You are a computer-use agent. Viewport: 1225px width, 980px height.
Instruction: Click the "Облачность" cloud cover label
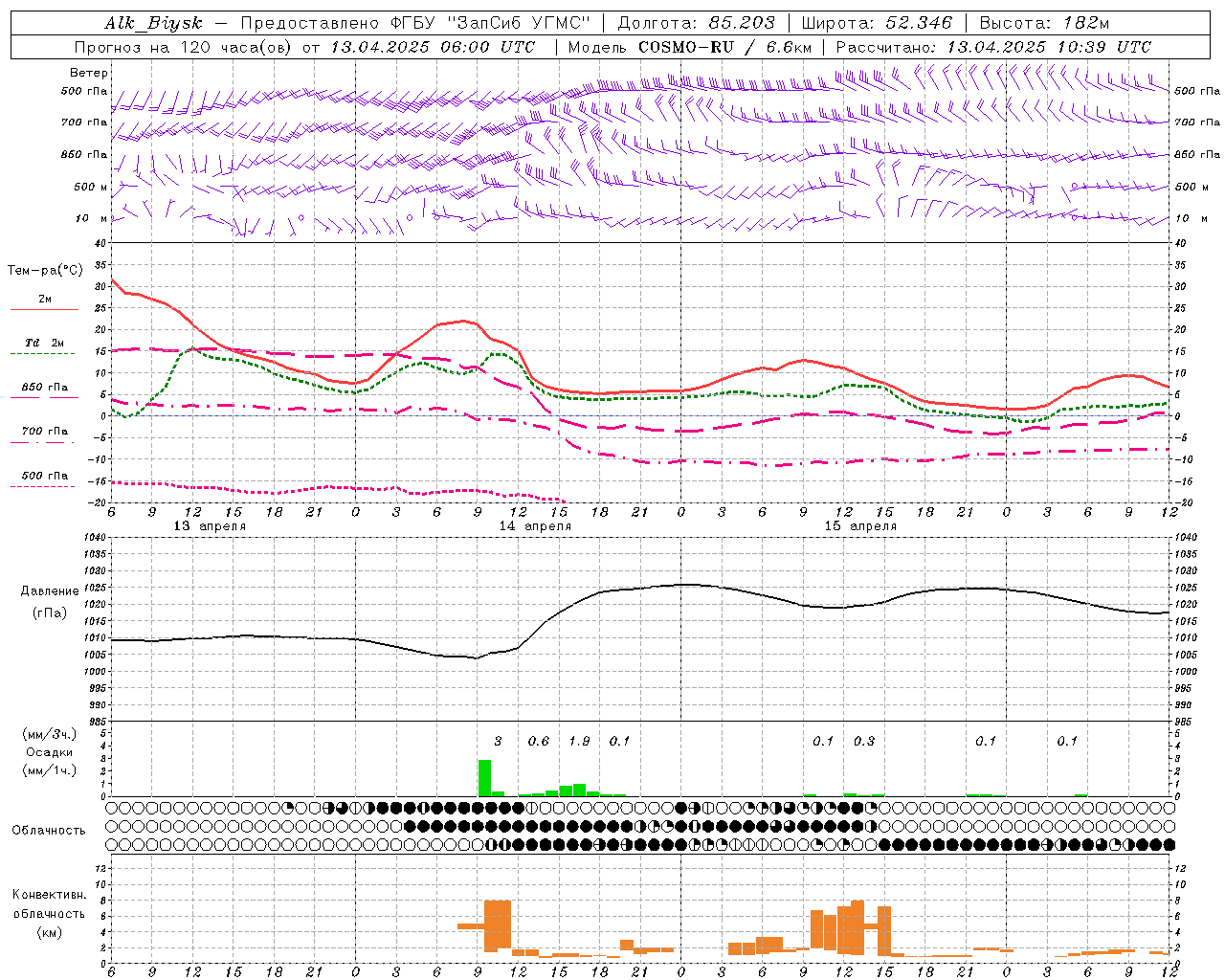pyautogui.click(x=49, y=831)
